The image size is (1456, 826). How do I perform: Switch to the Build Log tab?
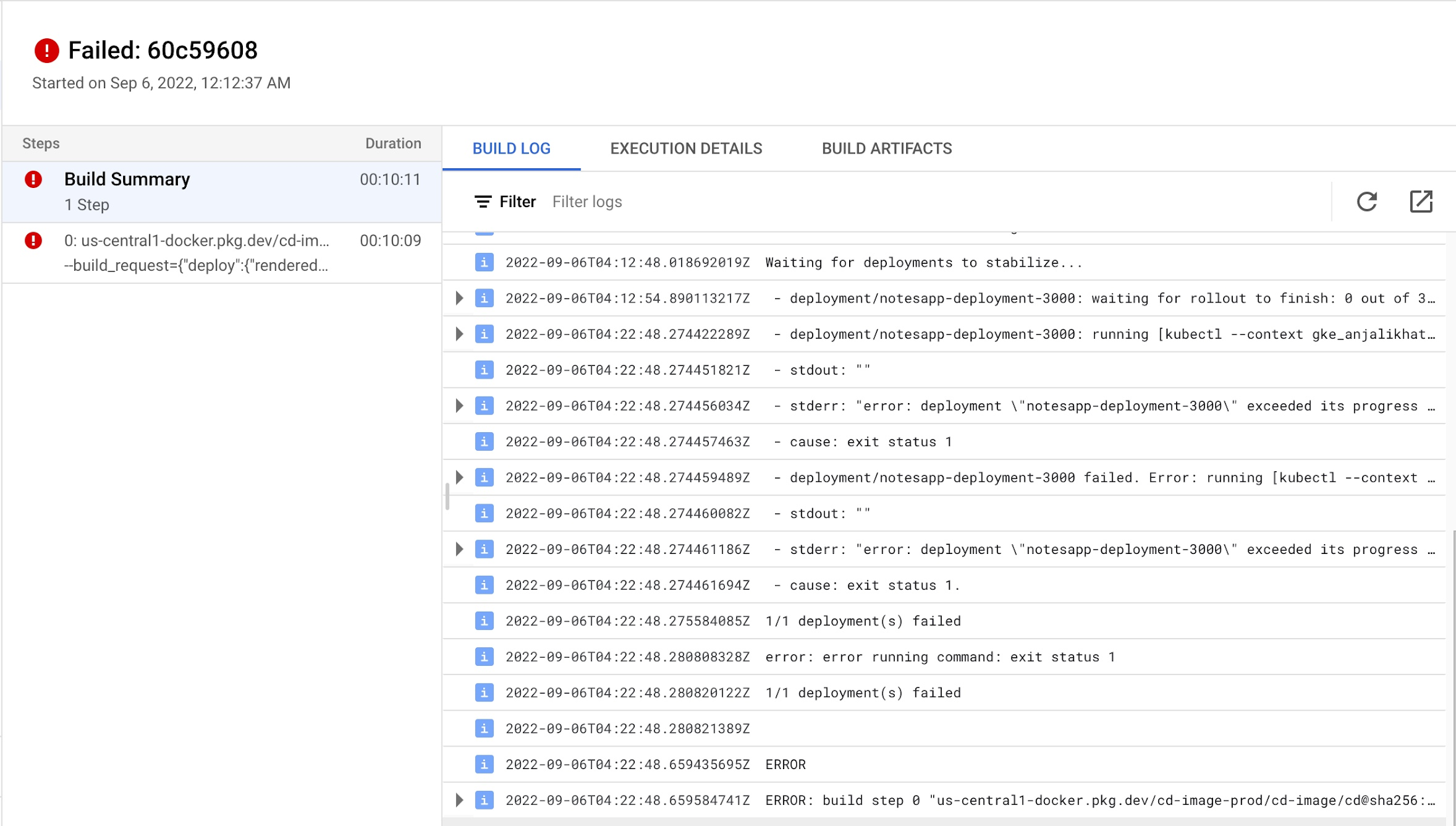coord(512,148)
